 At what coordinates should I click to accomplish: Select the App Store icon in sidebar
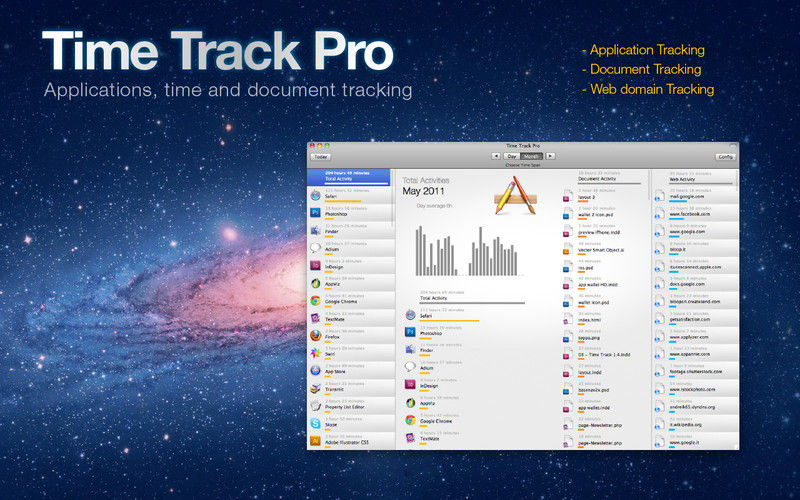click(x=315, y=371)
